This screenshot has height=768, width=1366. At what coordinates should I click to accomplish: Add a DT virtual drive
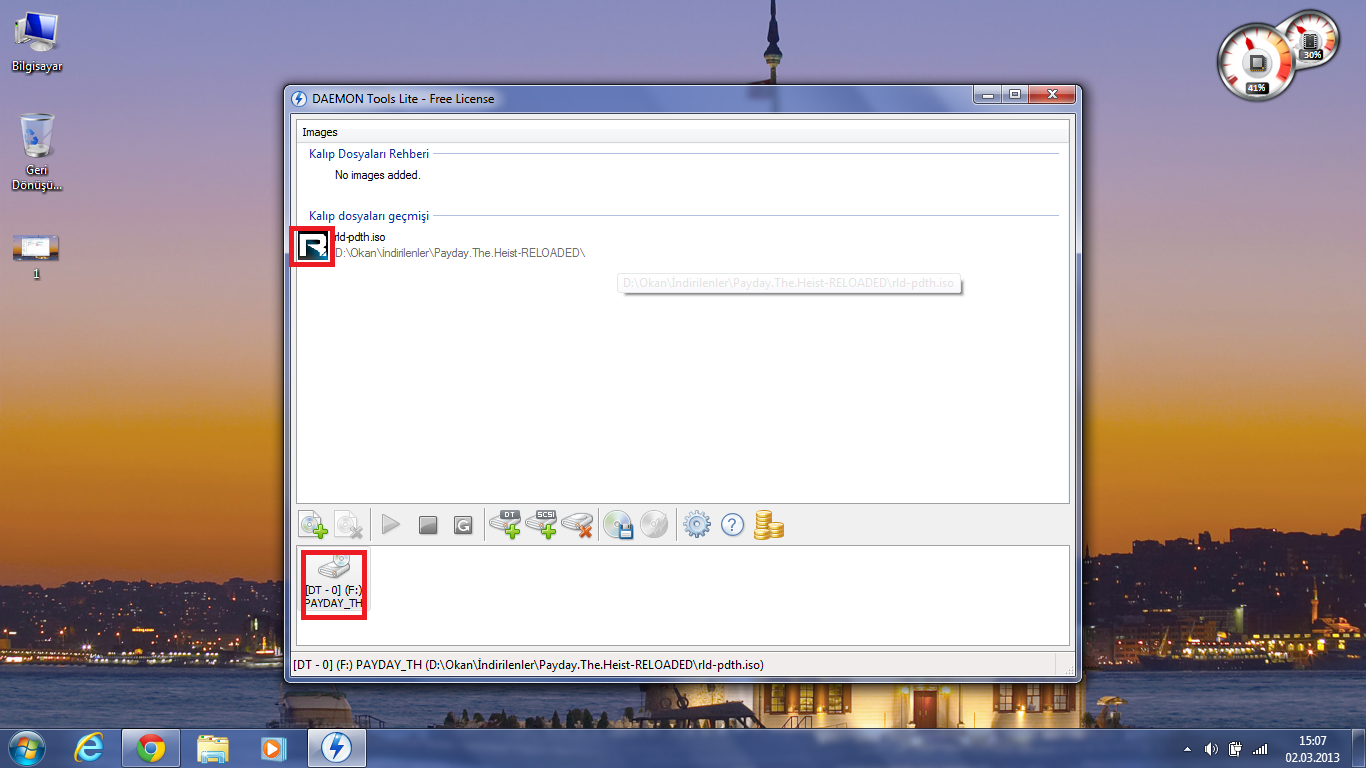pyautogui.click(x=505, y=525)
